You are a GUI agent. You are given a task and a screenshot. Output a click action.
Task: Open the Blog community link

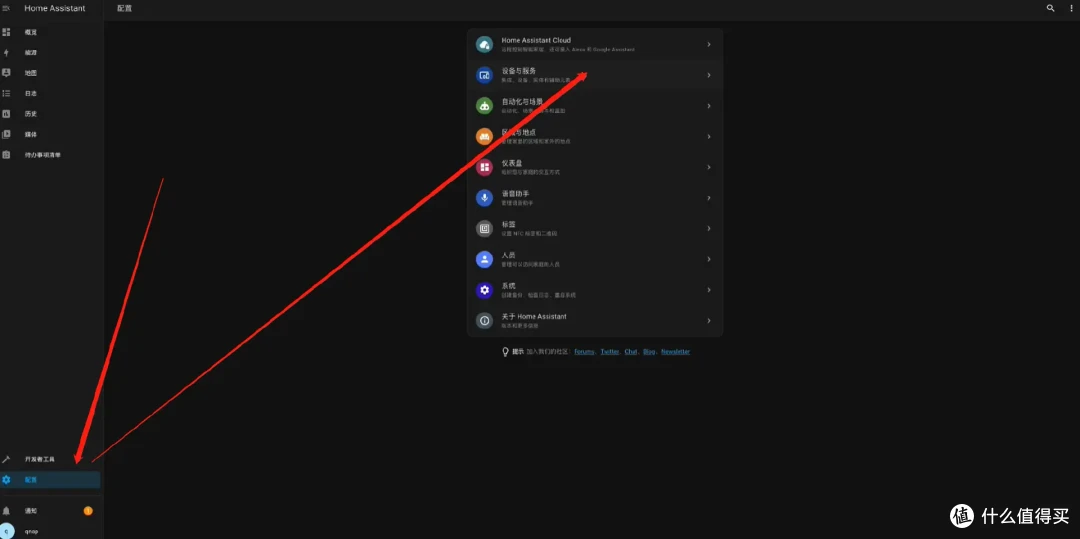(x=649, y=352)
